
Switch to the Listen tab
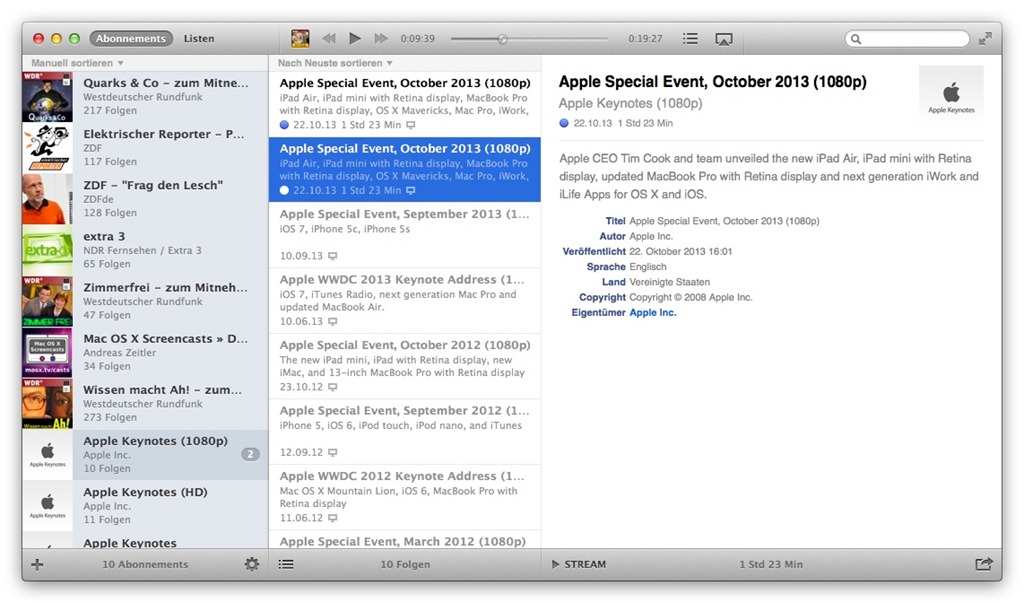[199, 39]
